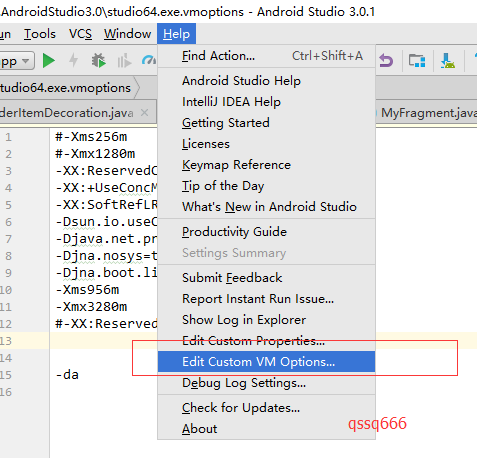Image resolution: width=477 pixels, height=458 pixels.
Task: Click -Djava.net line in editor
Action: pos(106,239)
